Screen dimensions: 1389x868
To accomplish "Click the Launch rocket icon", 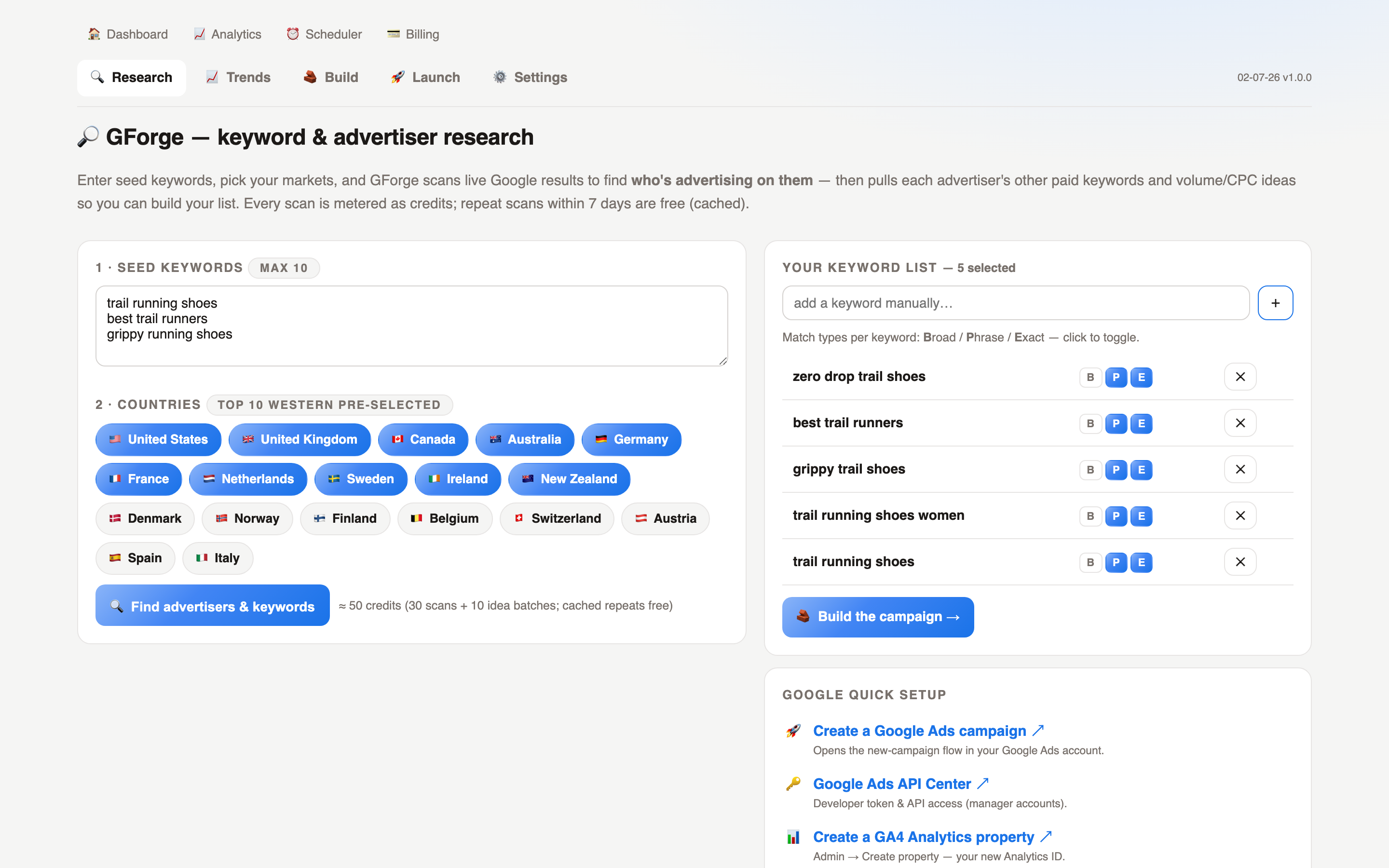I will [398, 77].
